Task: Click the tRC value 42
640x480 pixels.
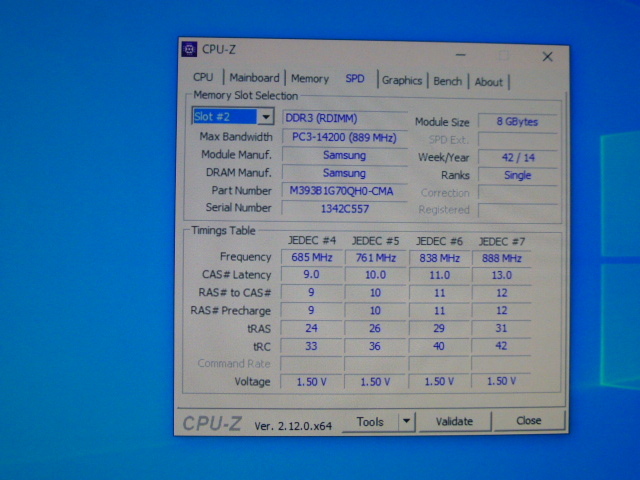Action: coord(501,346)
